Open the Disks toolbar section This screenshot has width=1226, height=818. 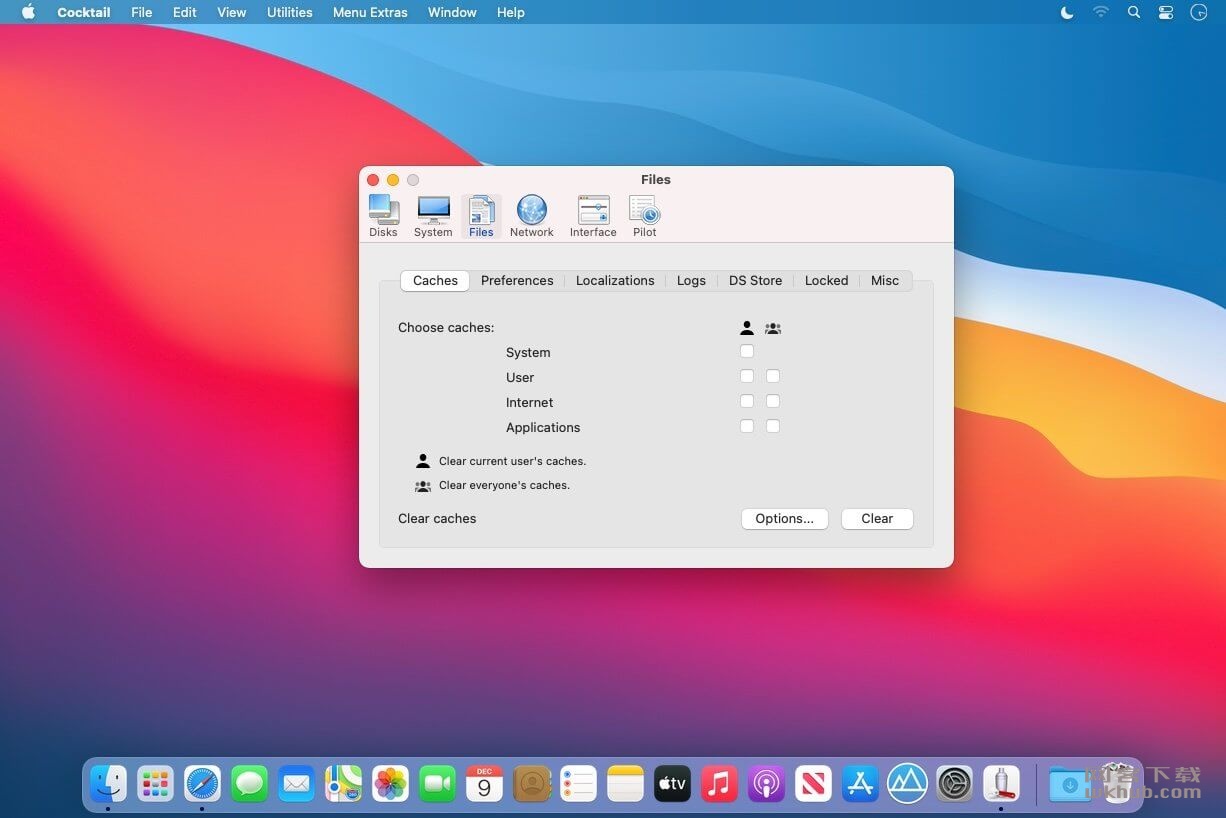(x=383, y=216)
